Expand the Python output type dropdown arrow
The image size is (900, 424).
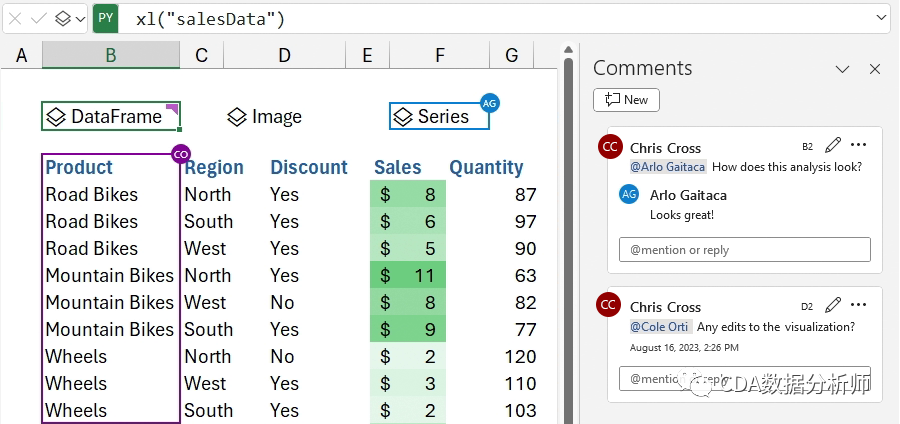(80, 18)
